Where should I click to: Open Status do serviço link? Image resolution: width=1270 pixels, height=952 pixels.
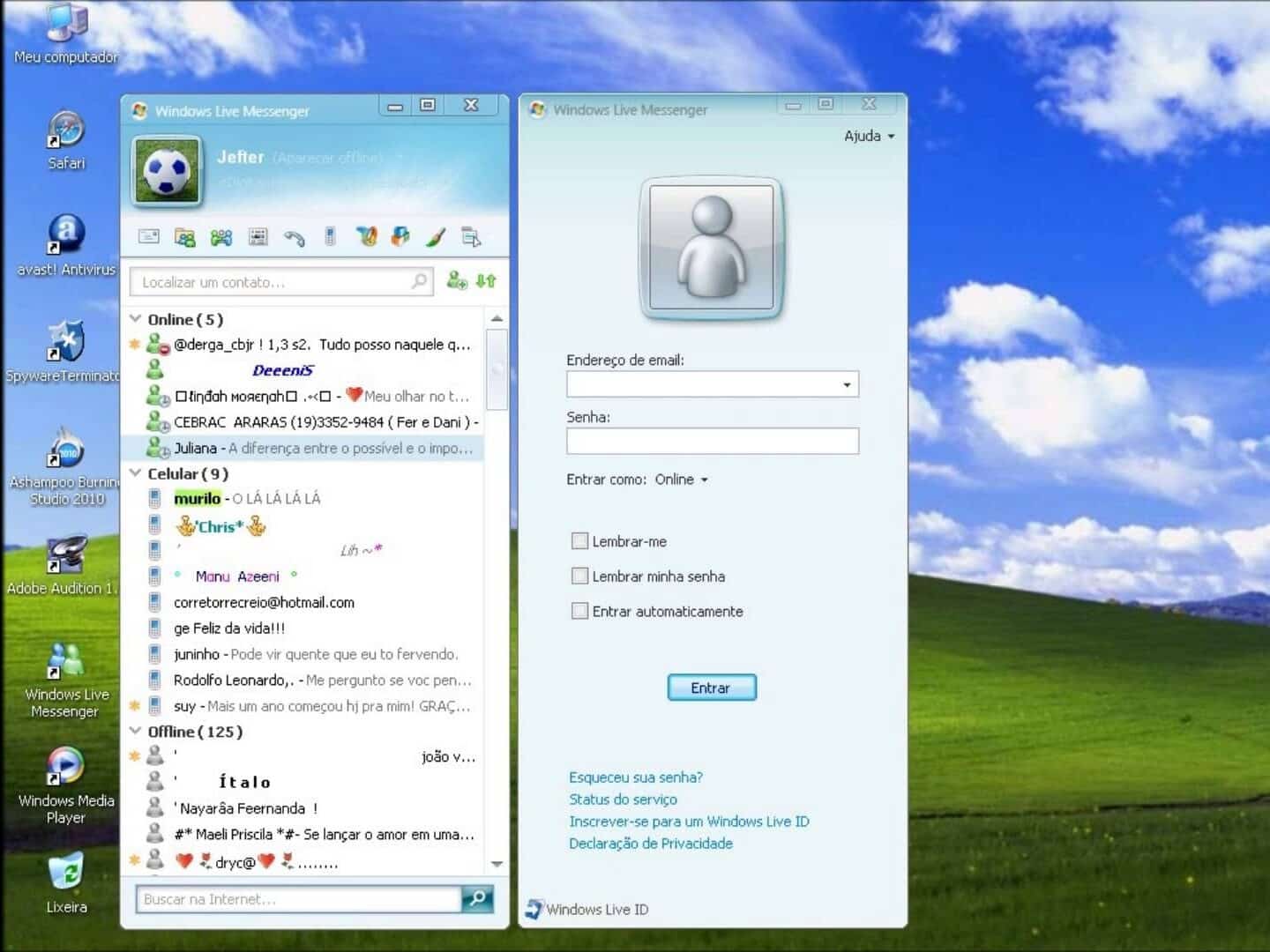(x=623, y=800)
